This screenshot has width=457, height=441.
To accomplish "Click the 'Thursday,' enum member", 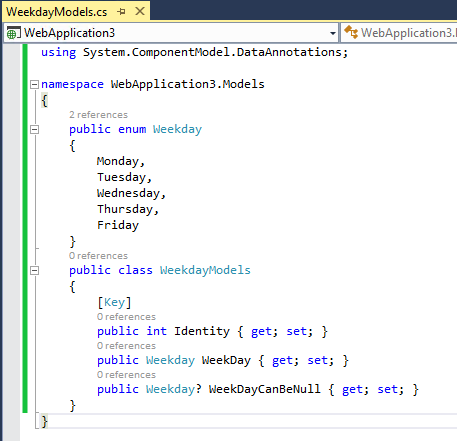I will pos(128,209).
